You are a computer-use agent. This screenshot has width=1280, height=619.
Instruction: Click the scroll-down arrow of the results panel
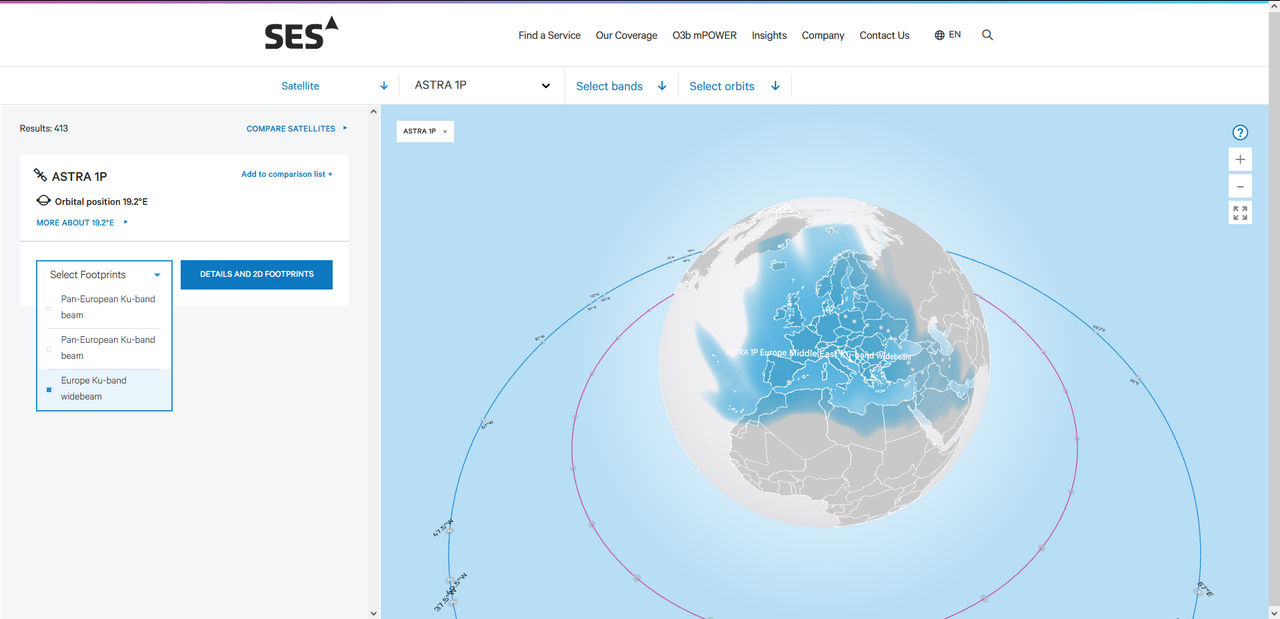point(374,613)
